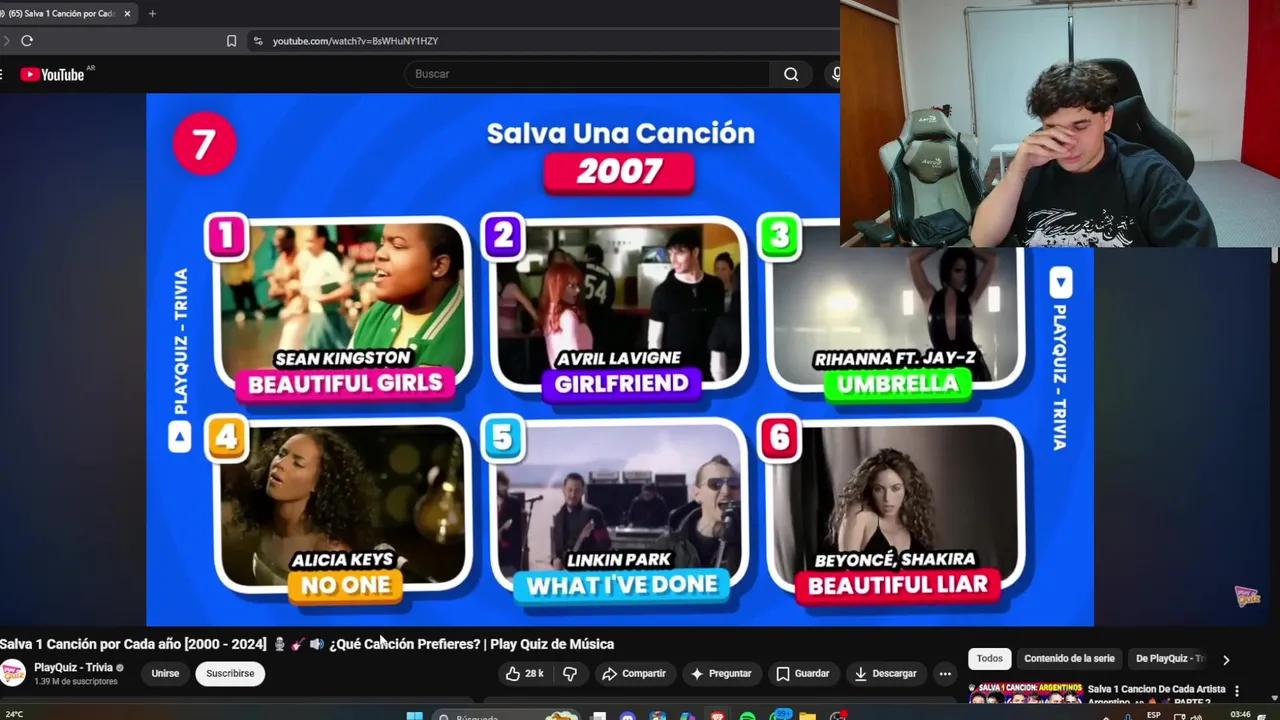Open site information icon beside the URL
1280x720 pixels.
258,41
